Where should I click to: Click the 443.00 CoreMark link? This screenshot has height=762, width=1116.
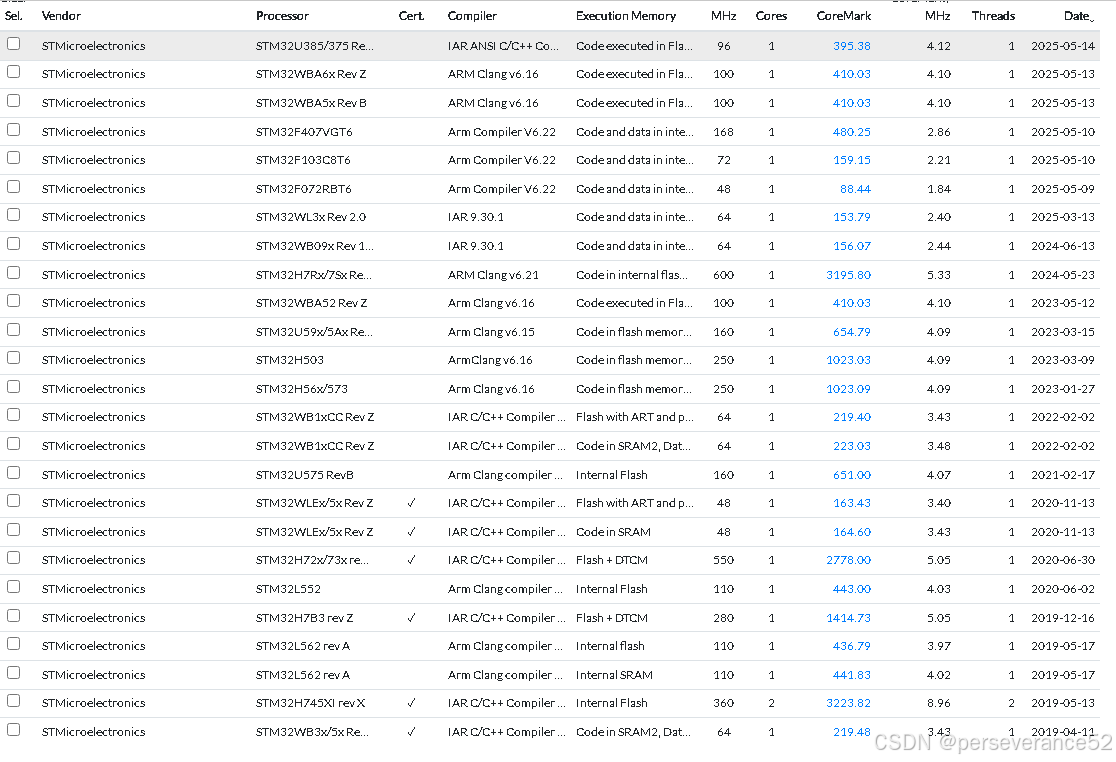point(852,589)
